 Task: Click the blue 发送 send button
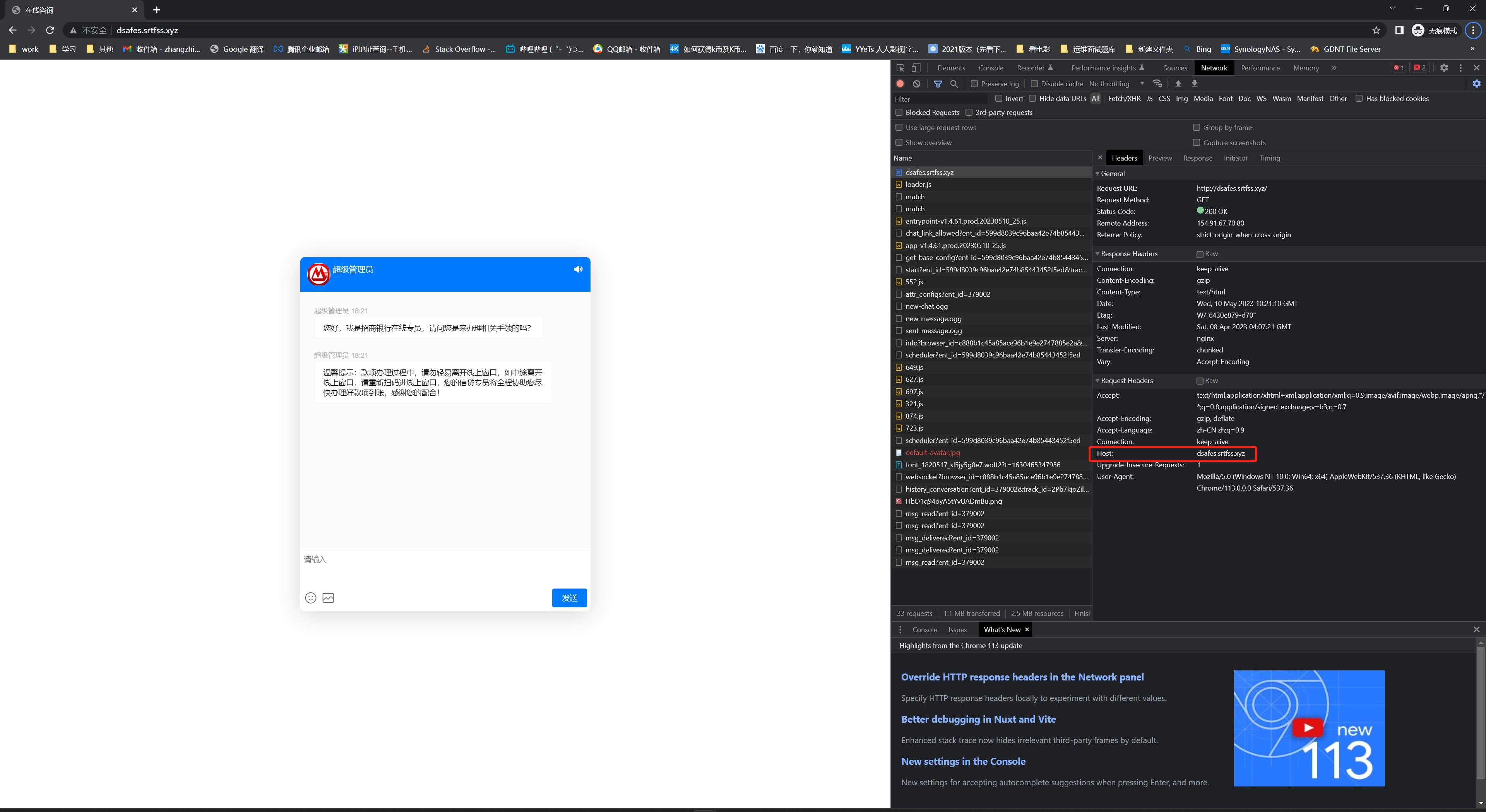click(x=569, y=597)
